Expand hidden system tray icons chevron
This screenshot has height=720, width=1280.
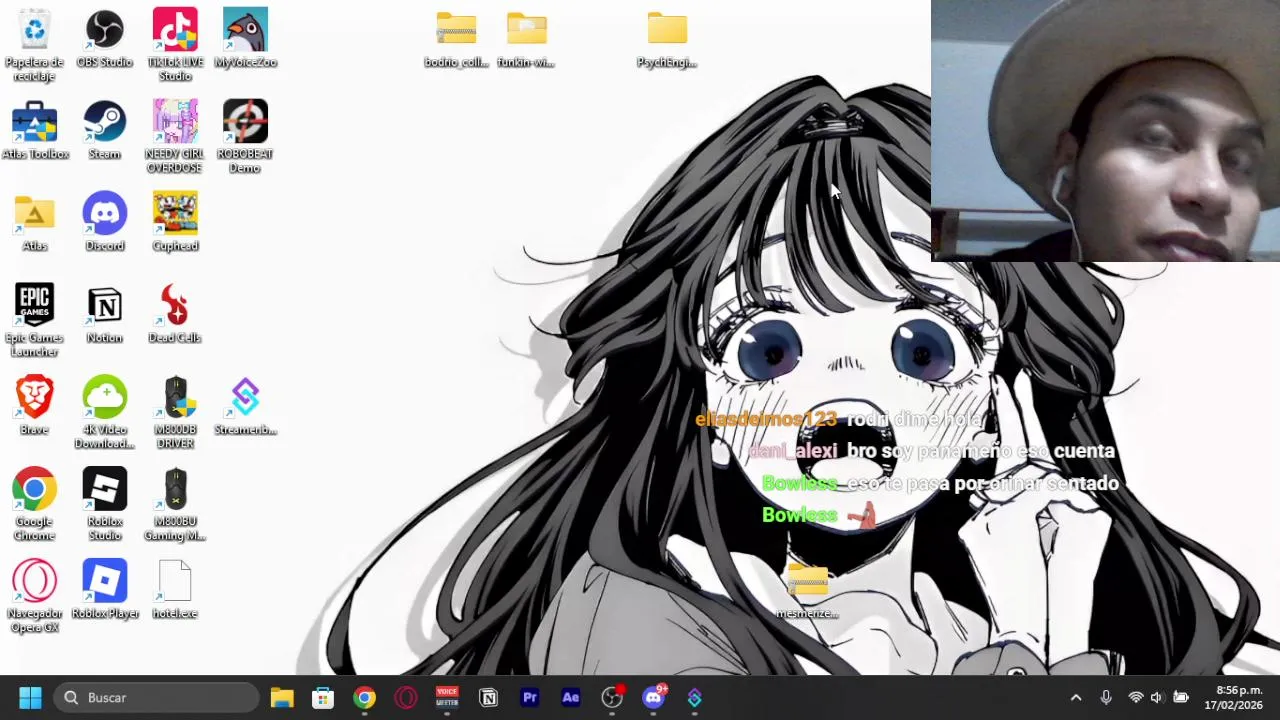pyautogui.click(x=1076, y=697)
